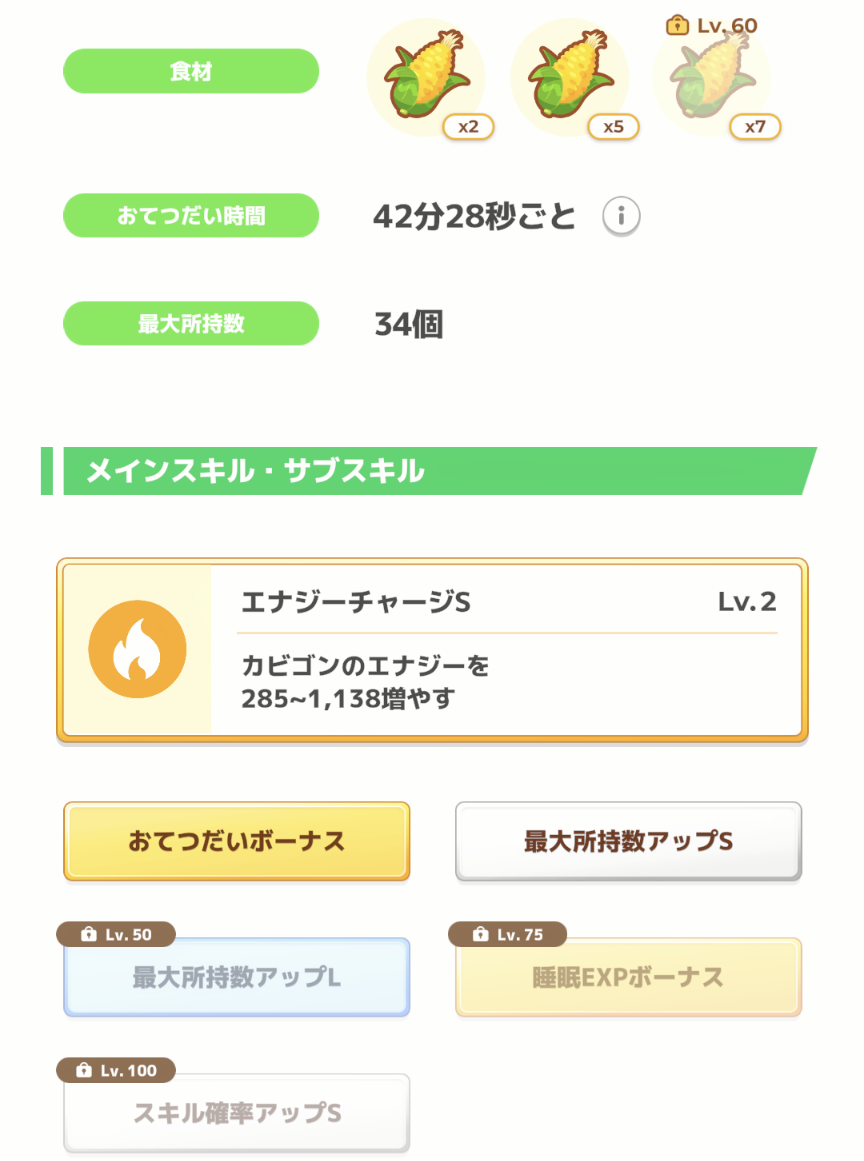The height and width of the screenshot is (1161, 864).
Task: Select the locked 最大所持数アップL skill
Action: pos(237,977)
